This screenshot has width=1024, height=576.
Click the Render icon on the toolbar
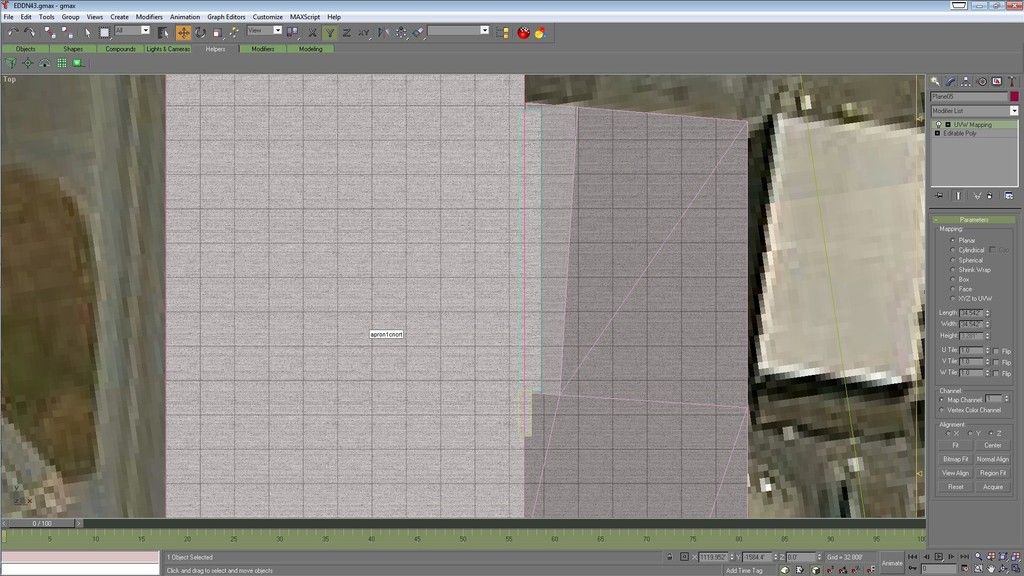pyautogui.click(x=540, y=31)
